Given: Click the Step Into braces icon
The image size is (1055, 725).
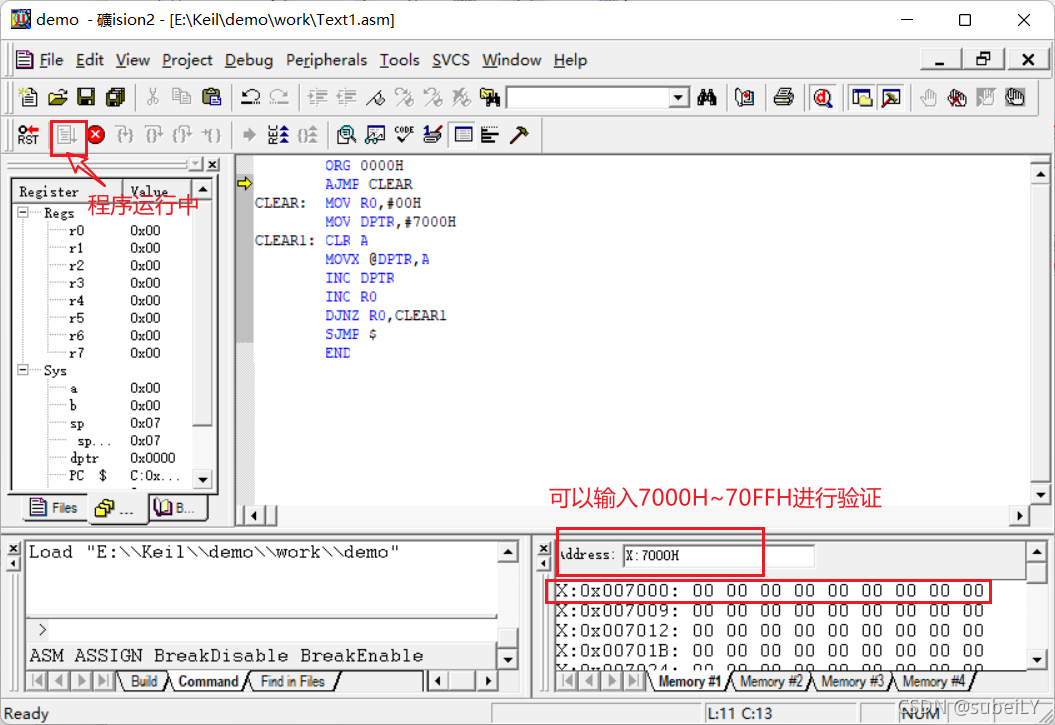Looking at the screenshot, I should coord(124,135).
